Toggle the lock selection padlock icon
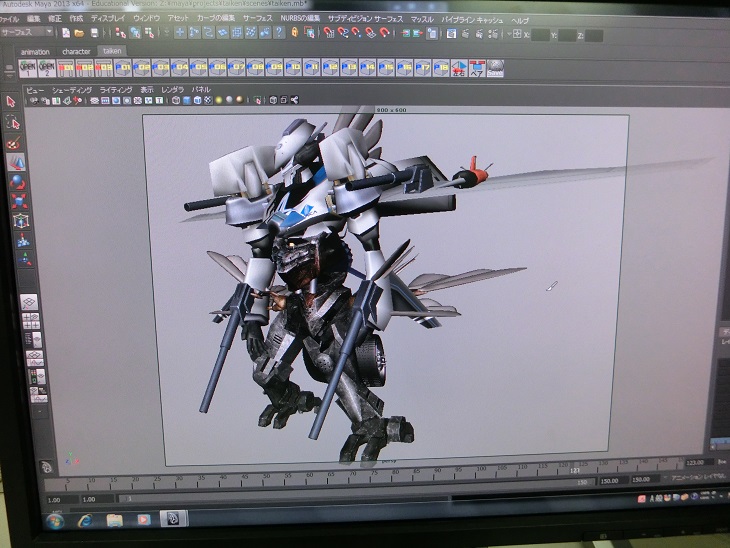The height and width of the screenshot is (548, 730). (296, 33)
